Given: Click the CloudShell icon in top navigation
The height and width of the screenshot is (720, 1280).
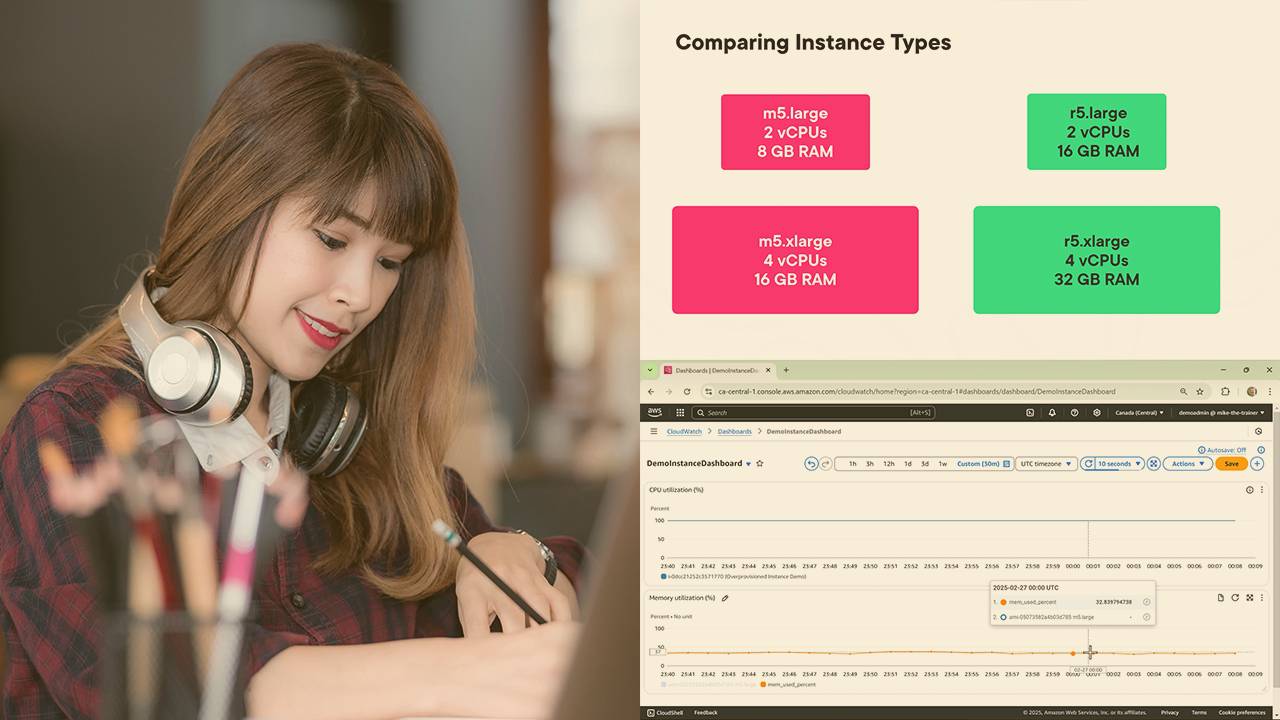Looking at the screenshot, I should (1030, 412).
